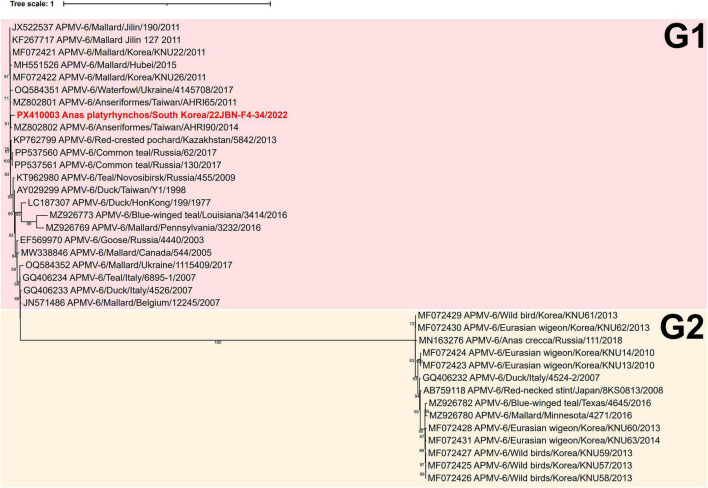Select EF569970 Goose/Russia/4440/2003 label
Screen dimensions: 708x488
click(x=112, y=240)
